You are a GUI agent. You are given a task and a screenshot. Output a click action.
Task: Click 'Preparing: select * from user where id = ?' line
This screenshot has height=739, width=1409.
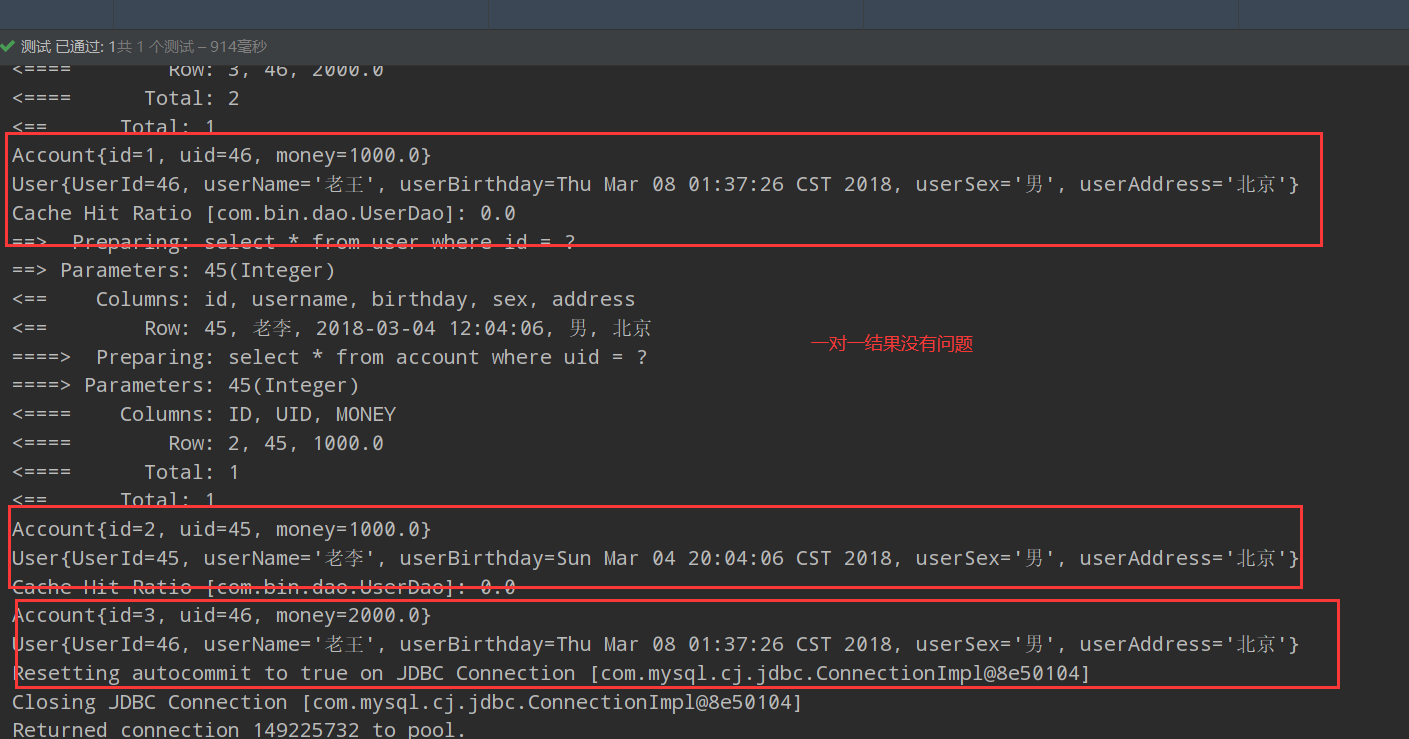click(x=294, y=242)
